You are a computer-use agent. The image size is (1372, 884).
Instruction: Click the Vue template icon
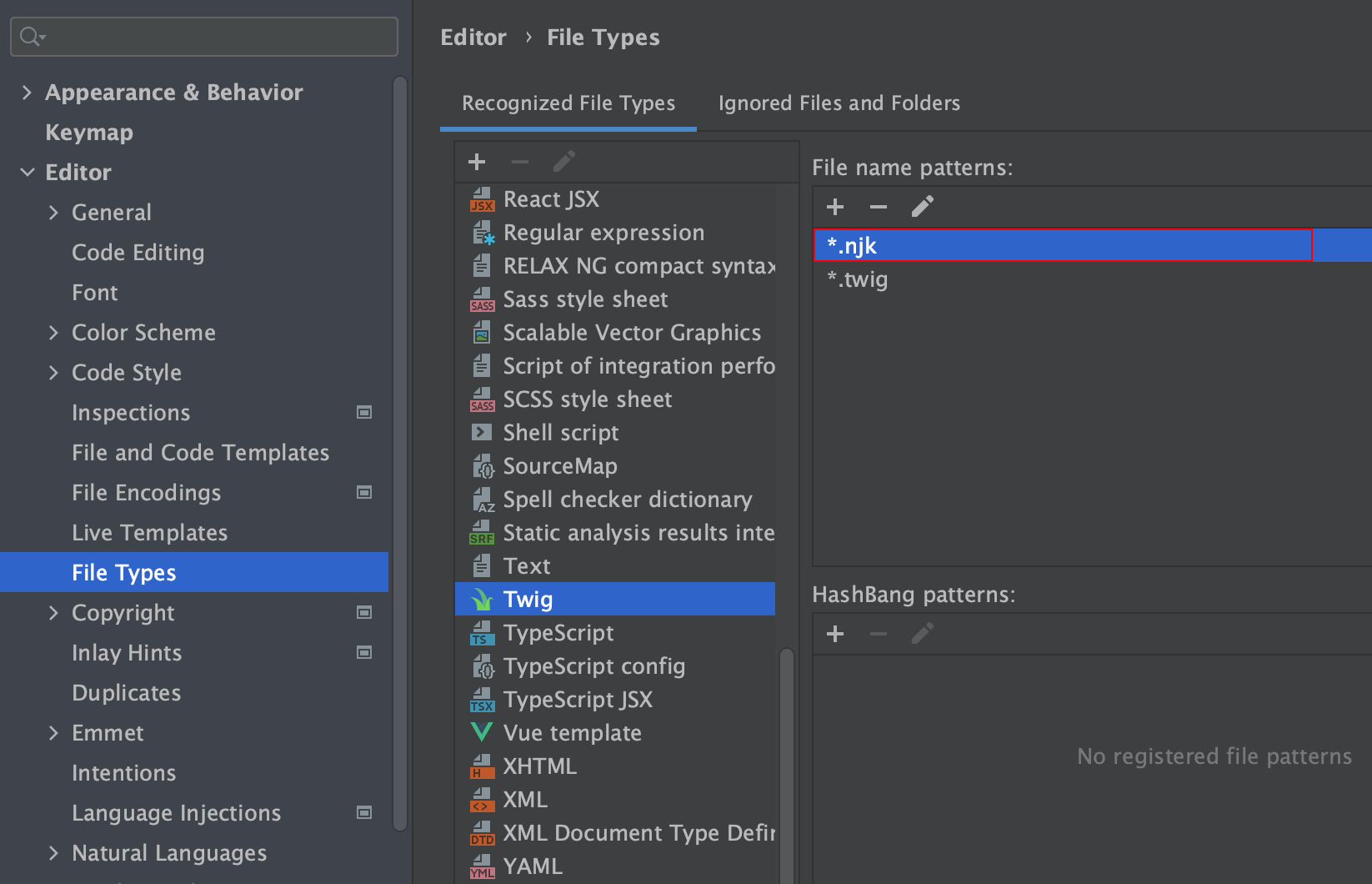point(482,732)
